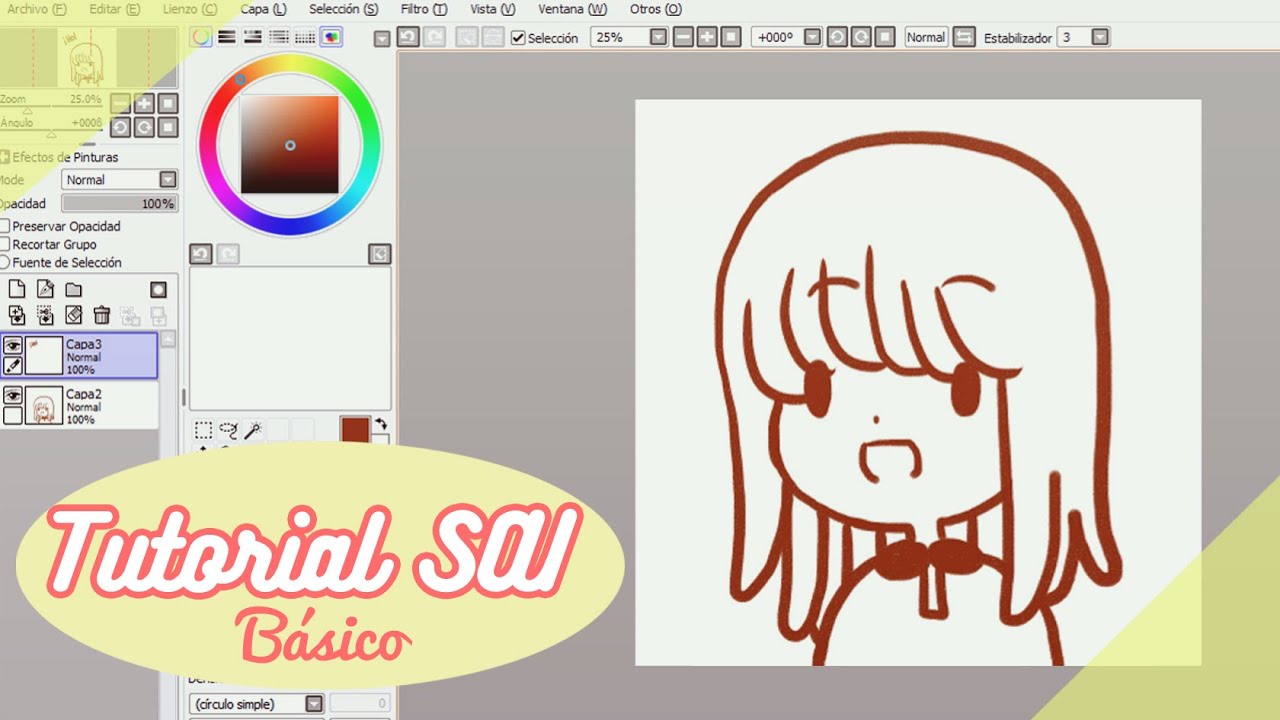Enable Preservar Opacidad

6,226
